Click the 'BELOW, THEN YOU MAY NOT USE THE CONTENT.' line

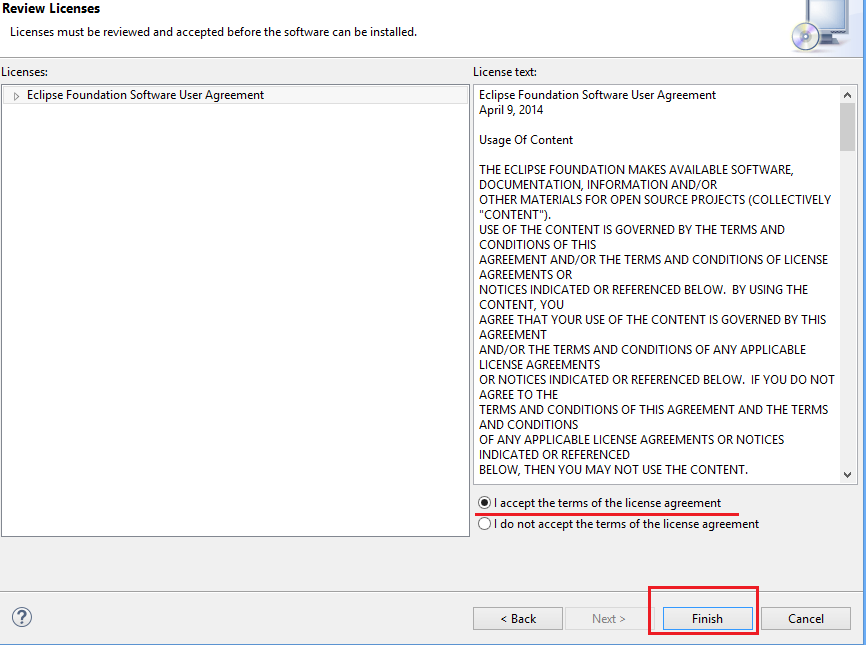613,469
